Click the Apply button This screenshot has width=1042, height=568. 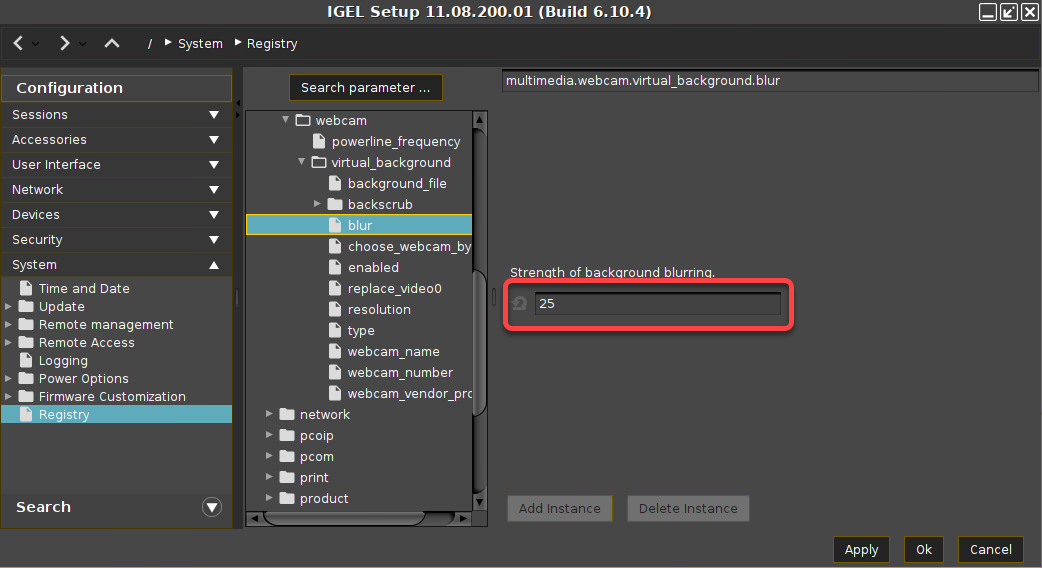861,549
